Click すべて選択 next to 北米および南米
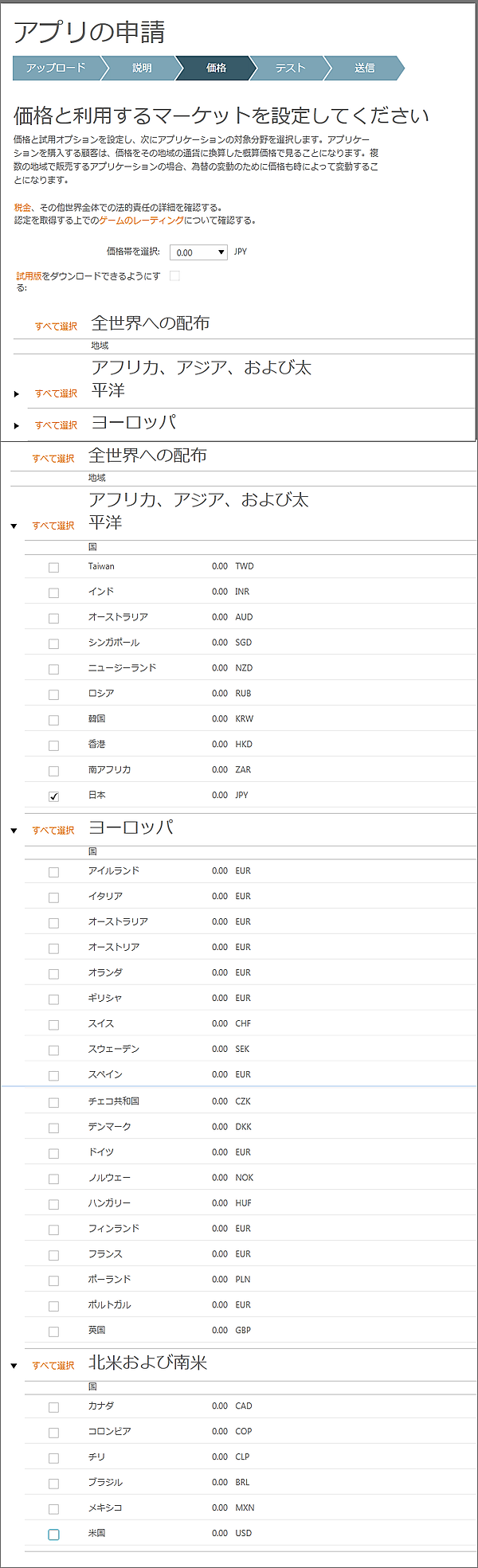Screen dimensions: 478x1568 [53, 1366]
